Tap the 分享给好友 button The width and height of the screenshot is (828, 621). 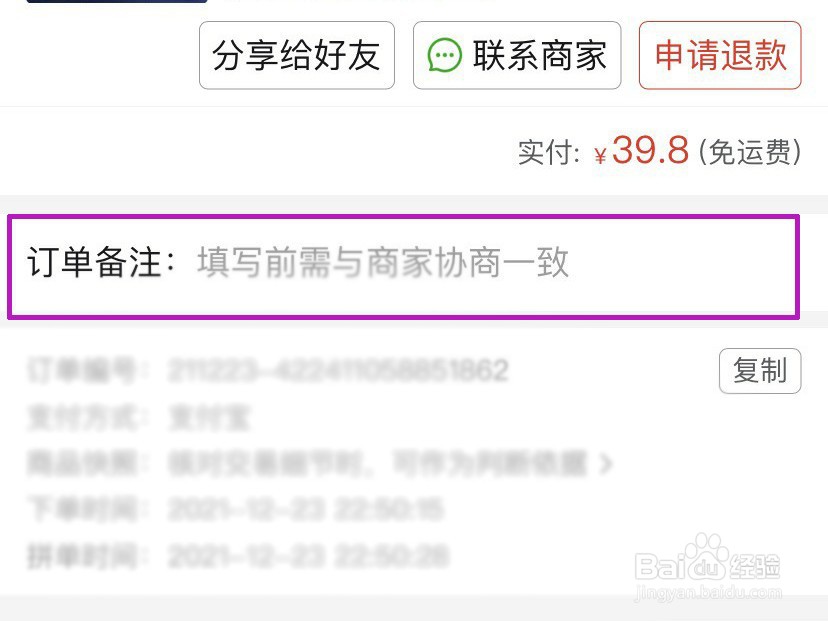tap(297, 55)
